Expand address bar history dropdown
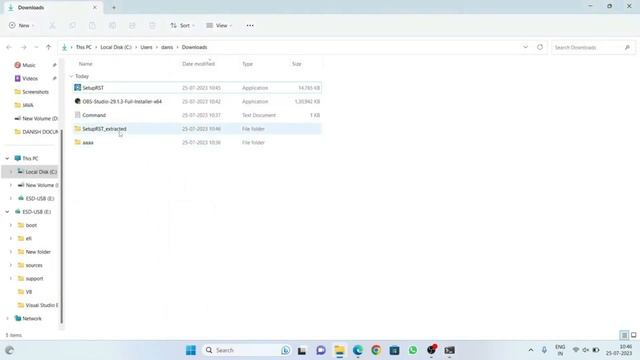The height and width of the screenshot is (360, 640). (x=525, y=47)
